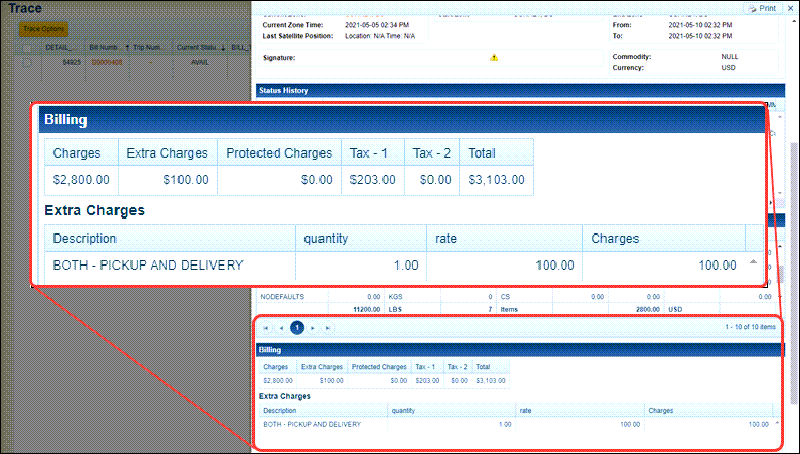
Task: Click the AVAIL status cell
Action: pos(199,62)
